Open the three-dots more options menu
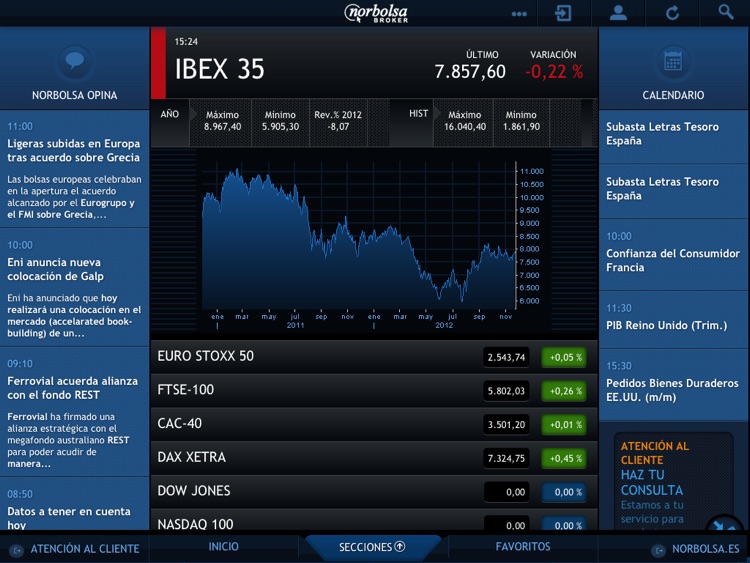The width and height of the screenshot is (750, 563). pyautogui.click(x=519, y=14)
